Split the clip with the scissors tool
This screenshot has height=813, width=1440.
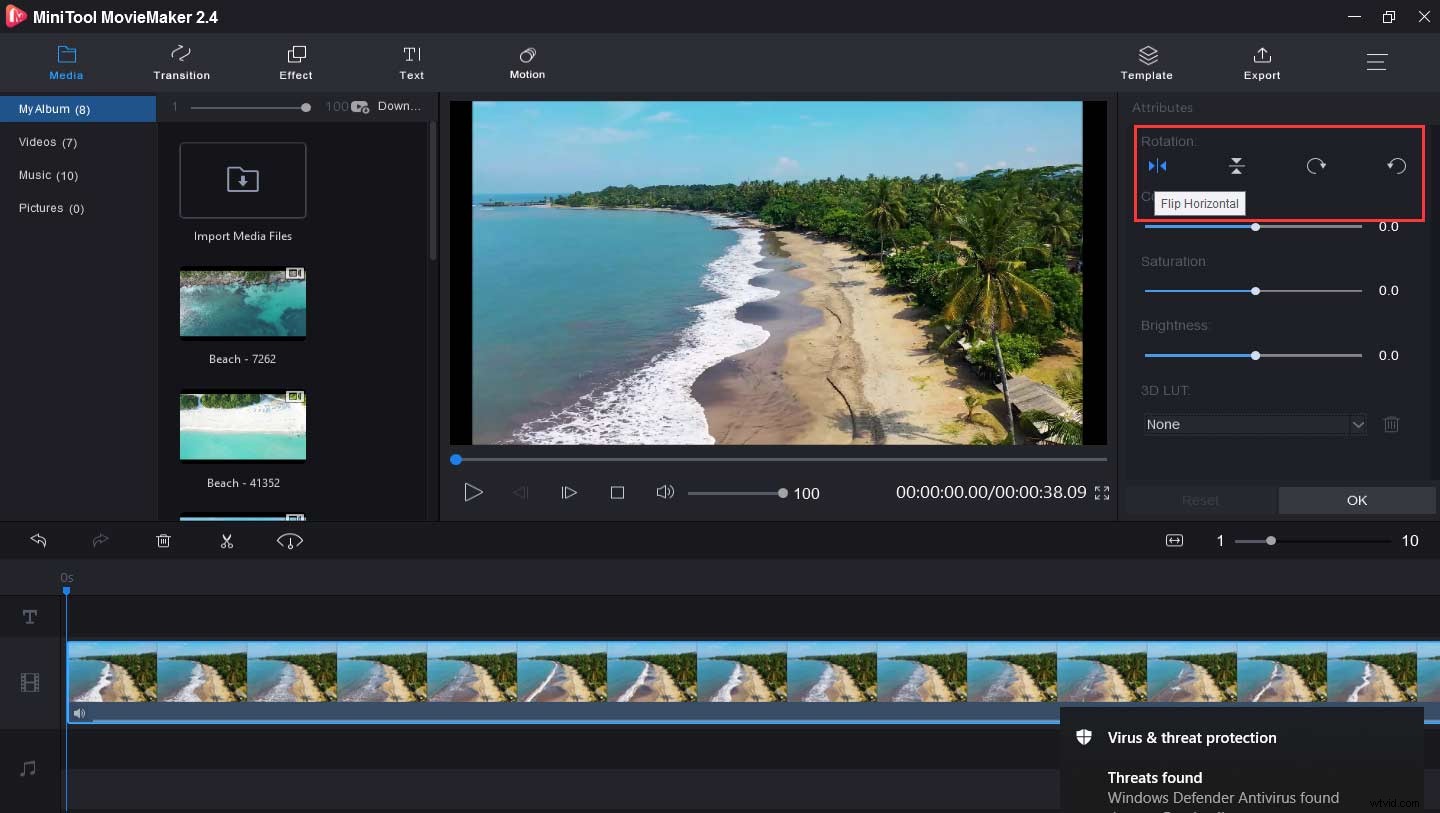tap(227, 540)
